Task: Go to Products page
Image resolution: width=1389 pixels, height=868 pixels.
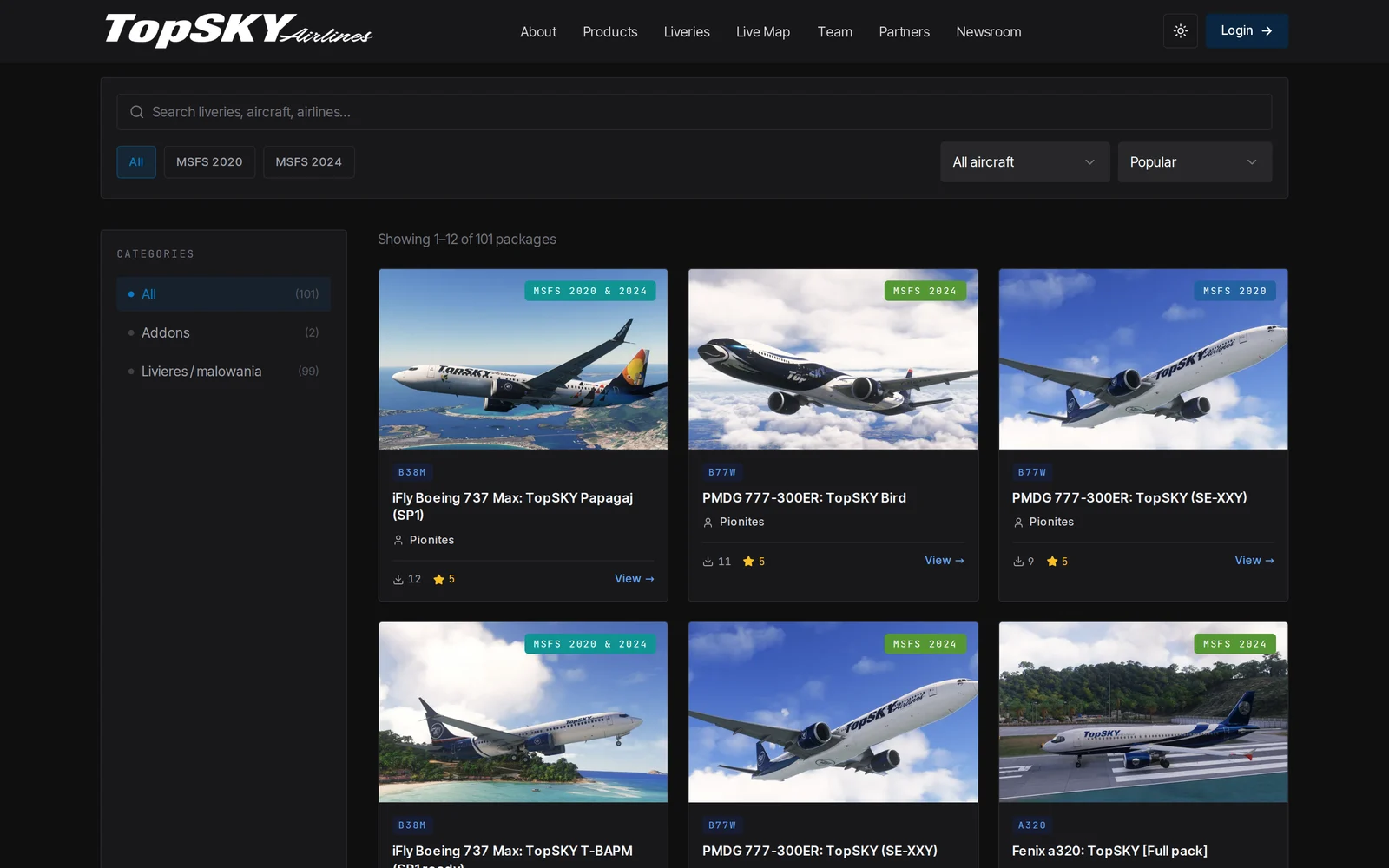Action: pyautogui.click(x=610, y=32)
